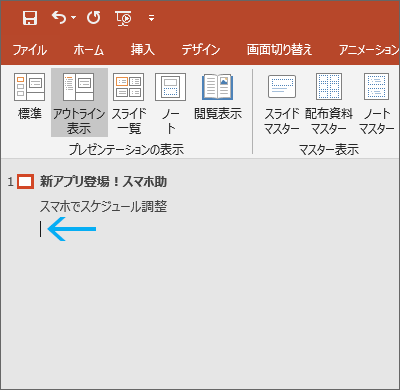
Task: Open the デザイン ribbon tab
Action: pos(201,50)
